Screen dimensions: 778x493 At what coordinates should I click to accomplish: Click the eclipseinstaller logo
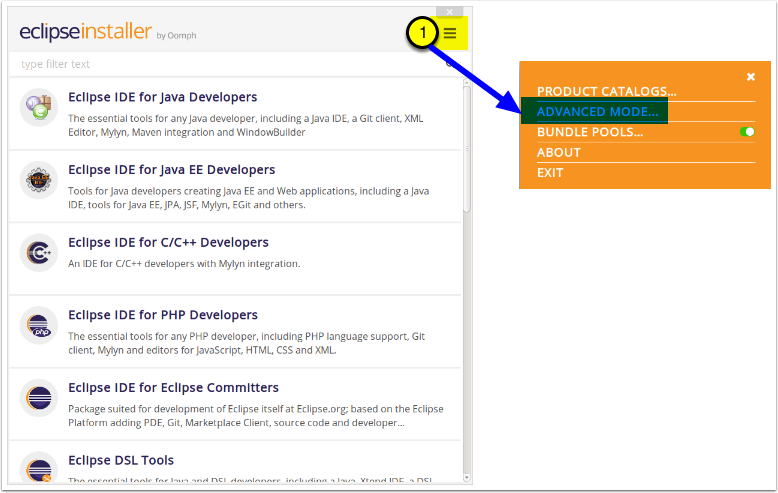85,32
